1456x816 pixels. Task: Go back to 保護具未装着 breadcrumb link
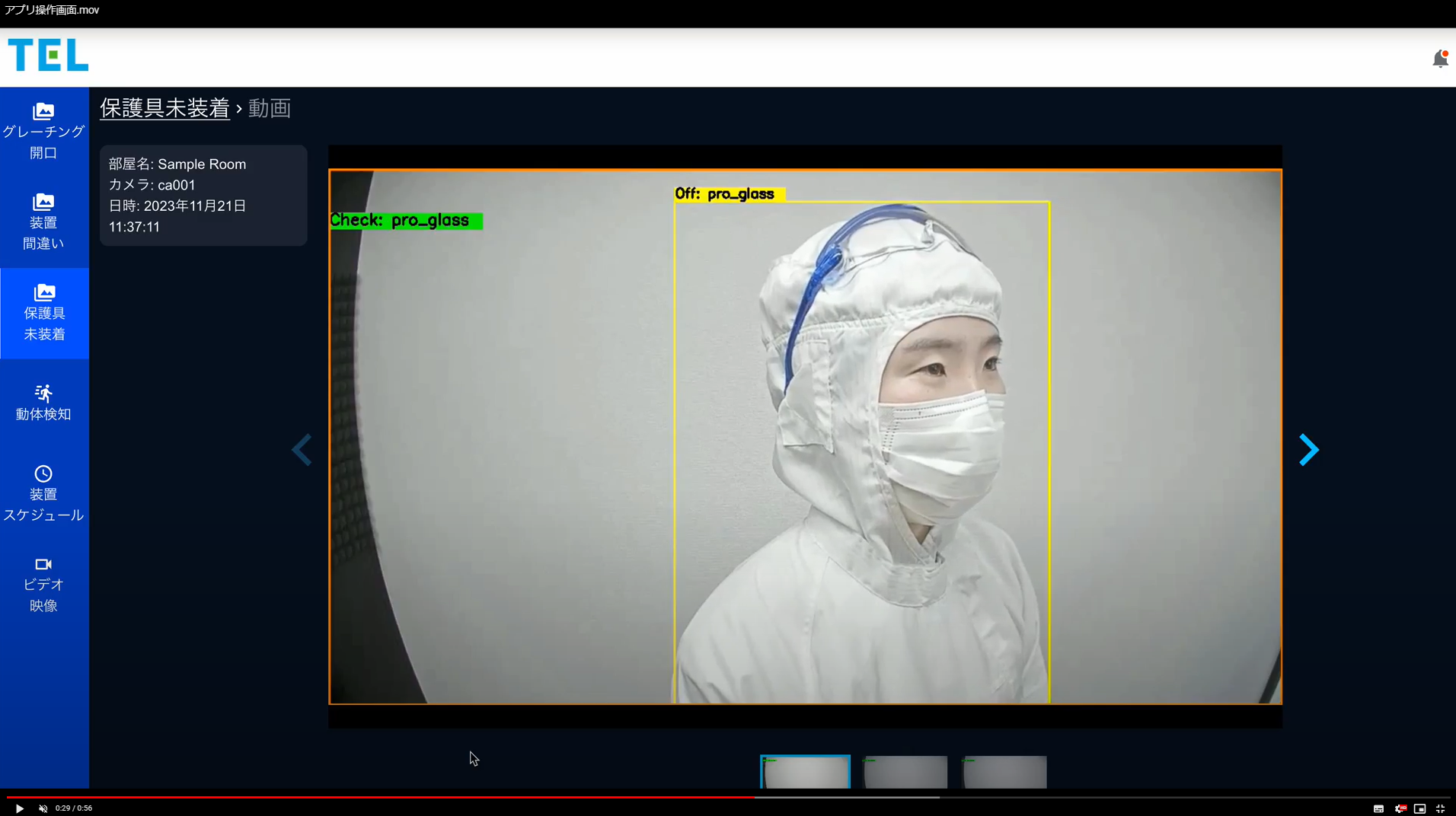164,108
